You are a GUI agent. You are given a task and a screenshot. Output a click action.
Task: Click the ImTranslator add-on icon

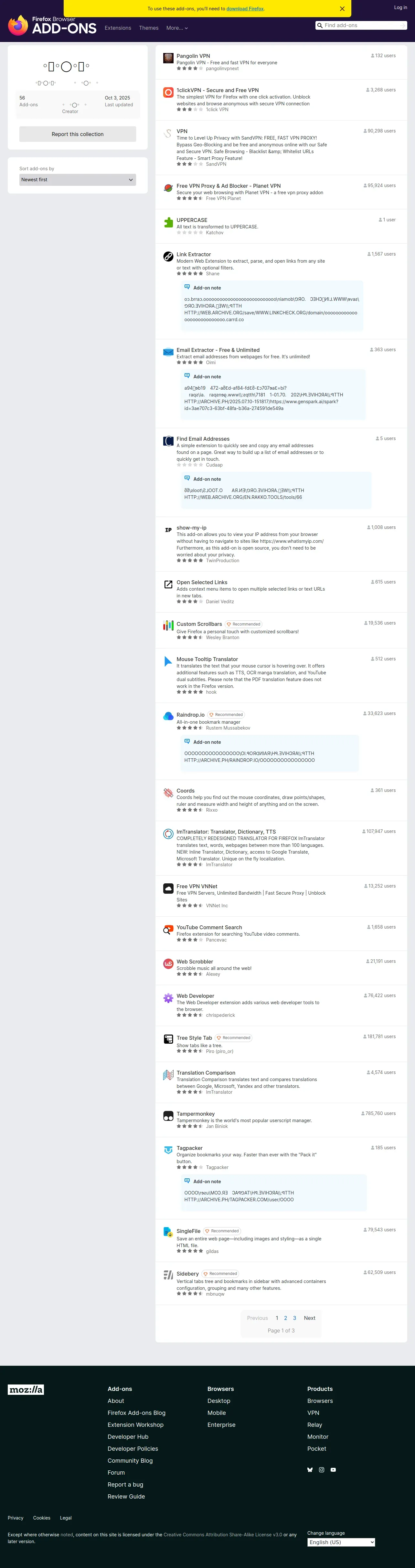pyautogui.click(x=168, y=834)
